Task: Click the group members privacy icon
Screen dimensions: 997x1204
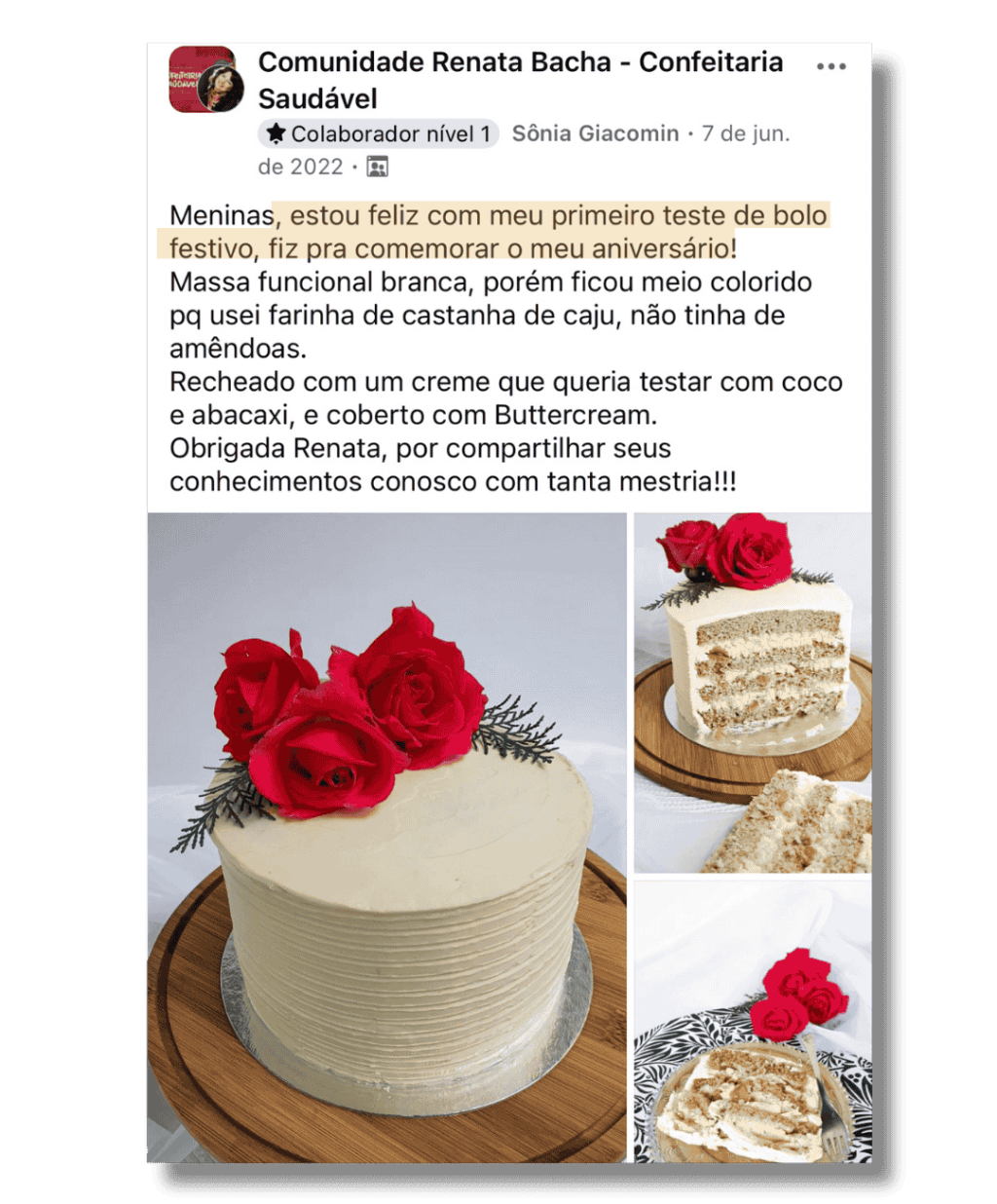Action: 378,168
